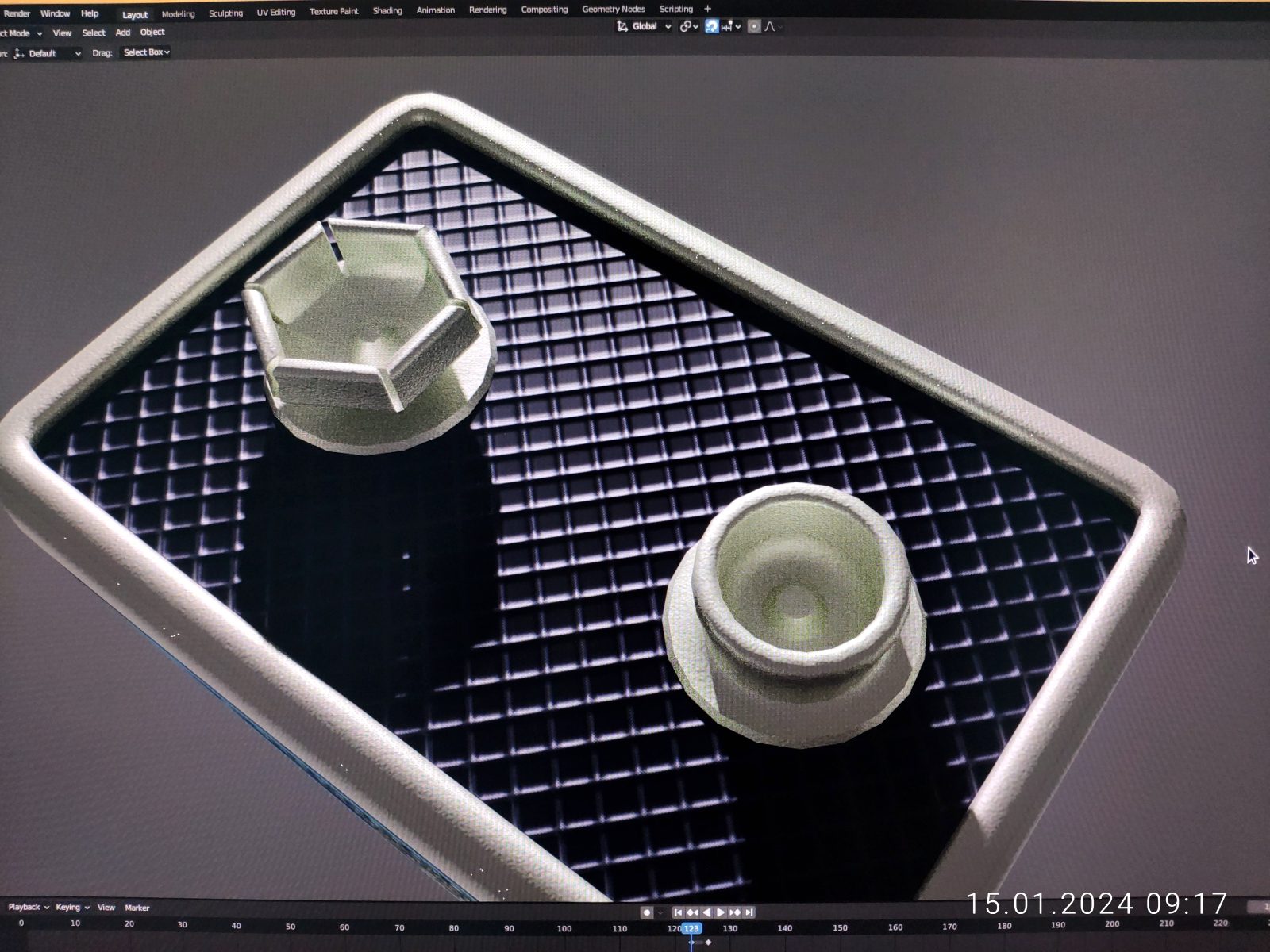Jump to the next keyframe
This screenshot has height=952, width=1270.
(734, 912)
